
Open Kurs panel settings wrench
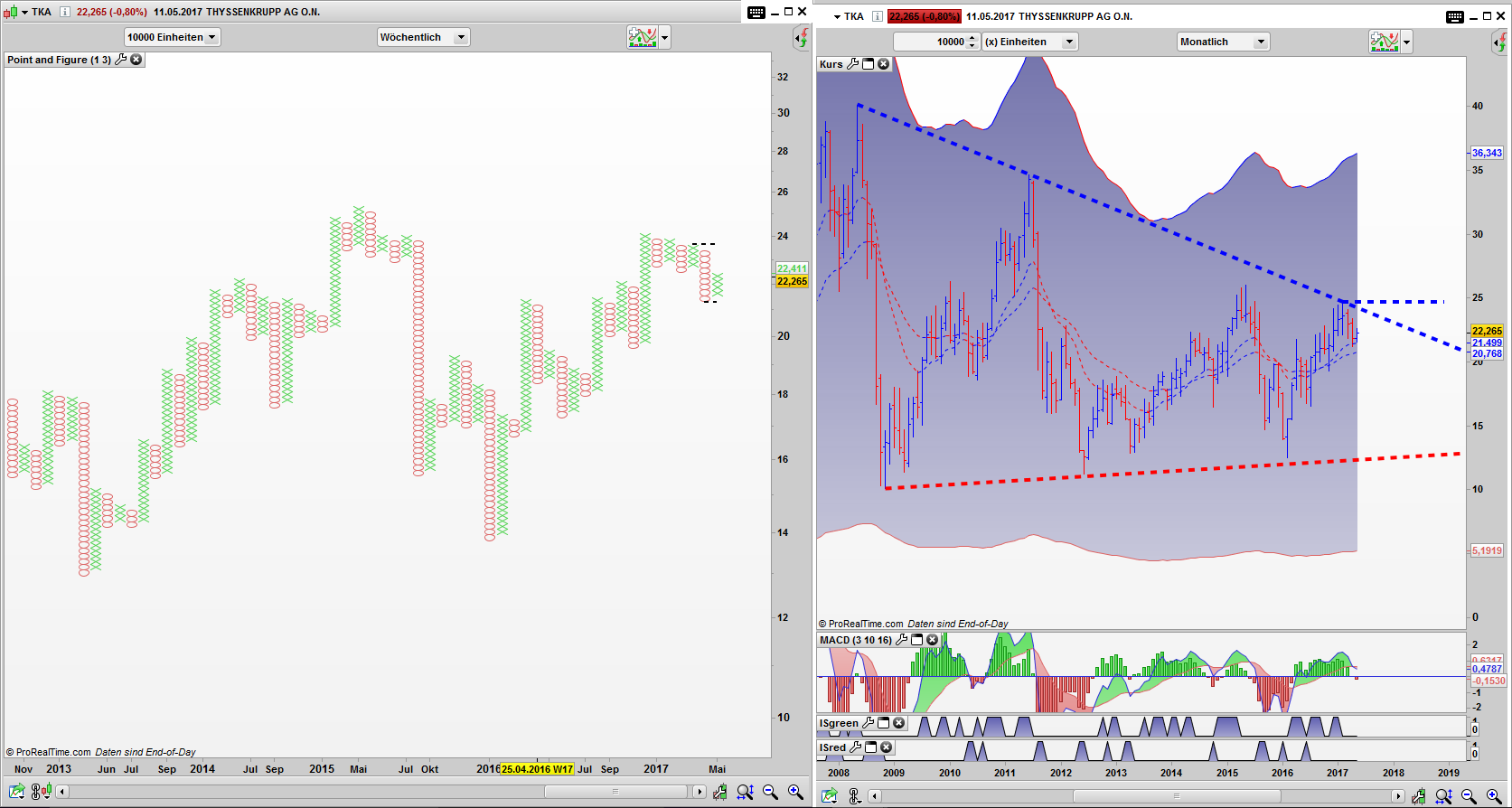pyautogui.click(x=852, y=64)
